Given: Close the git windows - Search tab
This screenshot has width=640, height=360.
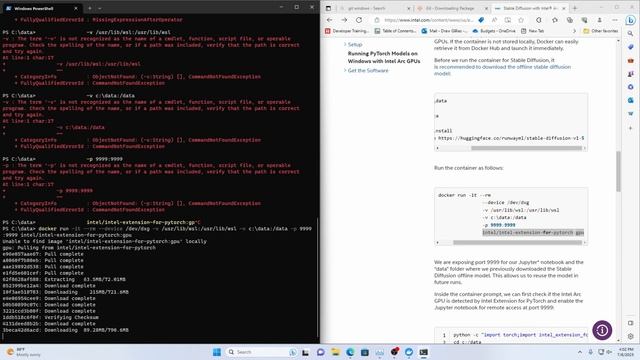Looking at the screenshot, I should (x=409, y=8).
